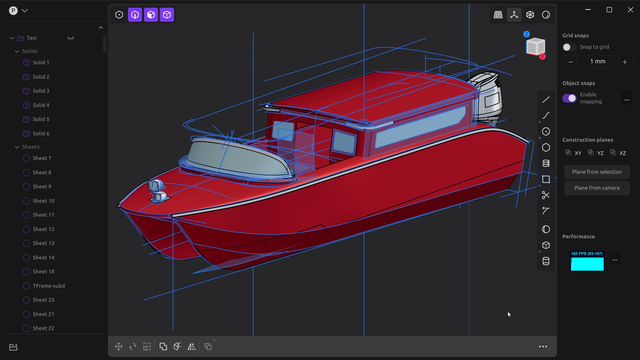This screenshot has width=640, height=360.
Task: Toggle edge selection mode button
Action: pyautogui.click(x=135, y=15)
